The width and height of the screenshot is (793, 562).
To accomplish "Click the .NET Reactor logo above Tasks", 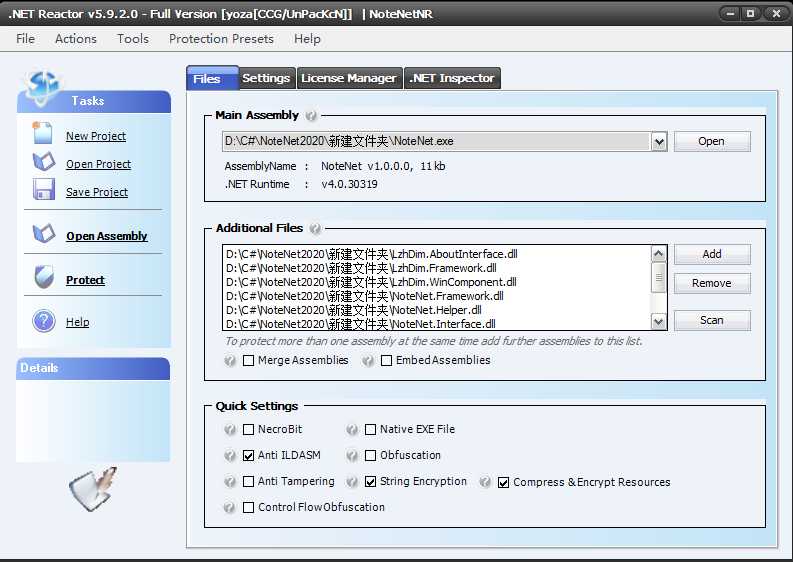I will pos(42,88).
